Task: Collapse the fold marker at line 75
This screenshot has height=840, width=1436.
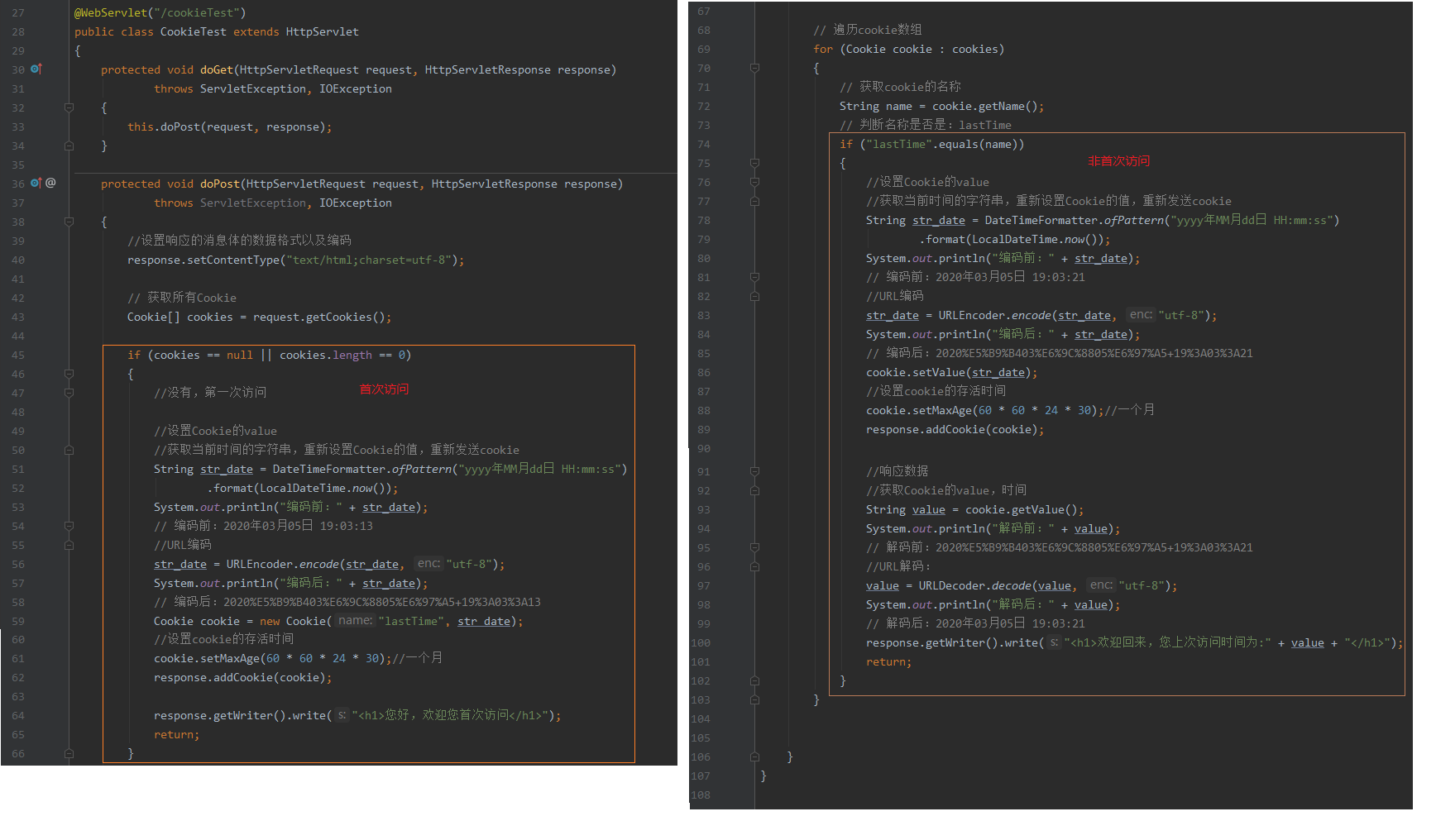Action: (x=755, y=163)
